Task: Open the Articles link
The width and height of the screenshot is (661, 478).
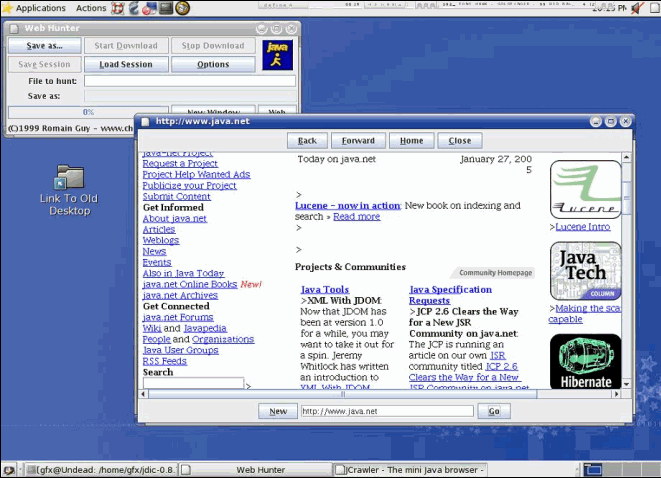Action: pos(159,229)
